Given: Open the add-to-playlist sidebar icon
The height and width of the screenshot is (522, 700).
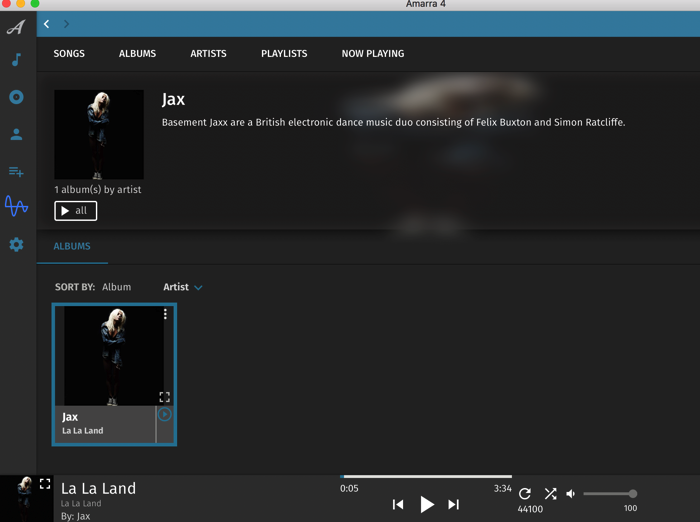Looking at the screenshot, I should (16, 171).
